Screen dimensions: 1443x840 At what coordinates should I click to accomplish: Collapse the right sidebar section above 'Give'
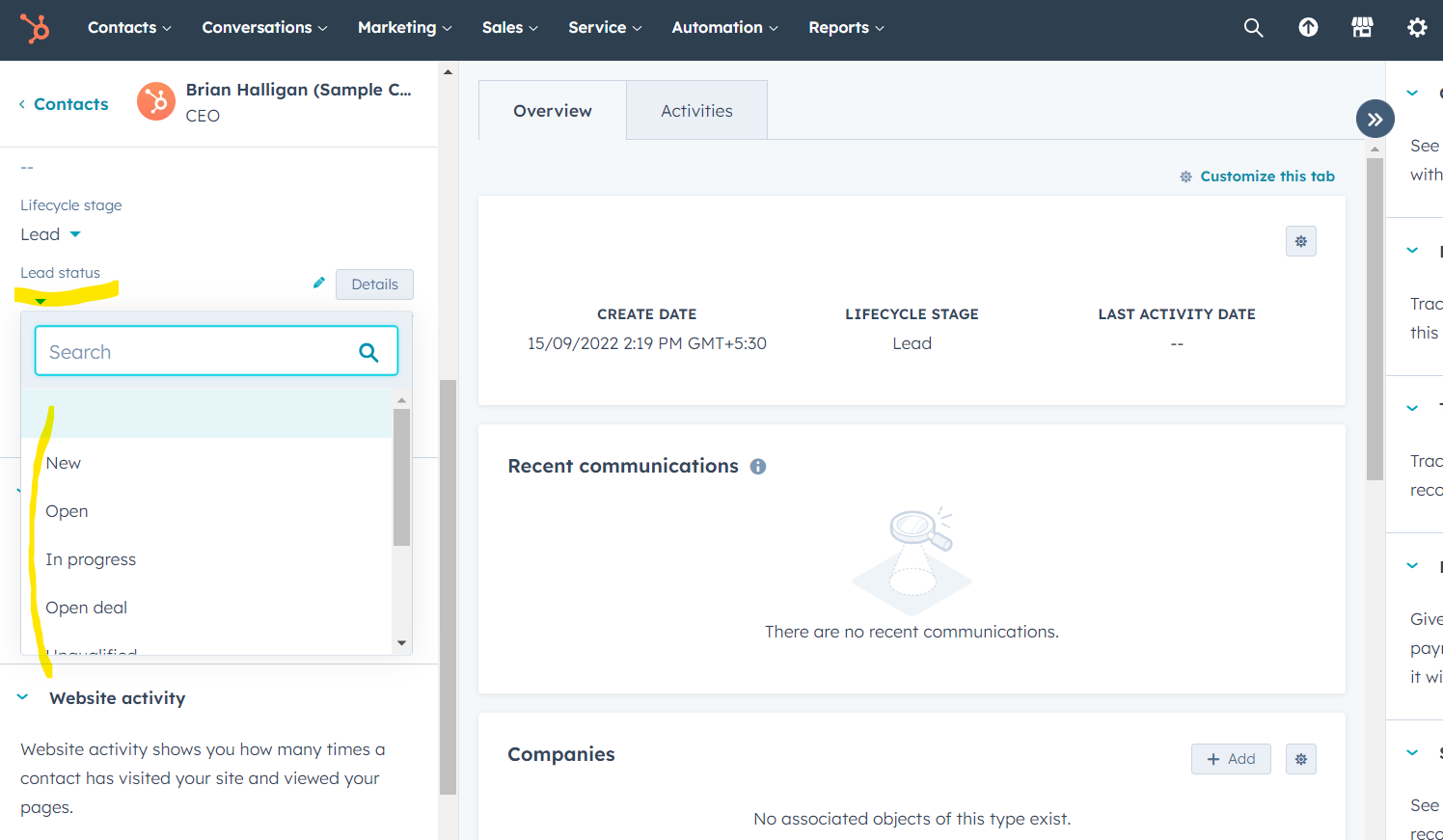click(x=1412, y=566)
